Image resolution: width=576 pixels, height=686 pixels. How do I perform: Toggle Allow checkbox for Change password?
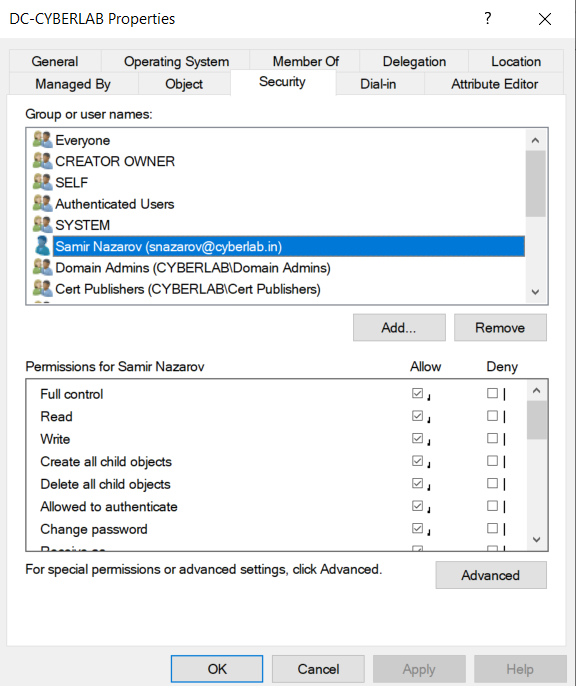(x=417, y=528)
